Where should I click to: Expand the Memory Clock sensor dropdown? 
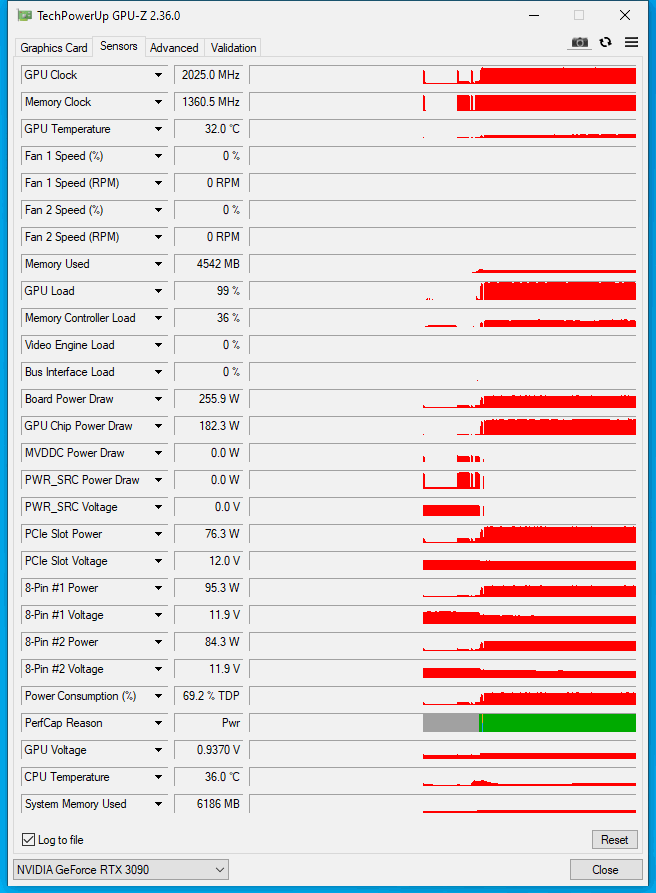158,102
